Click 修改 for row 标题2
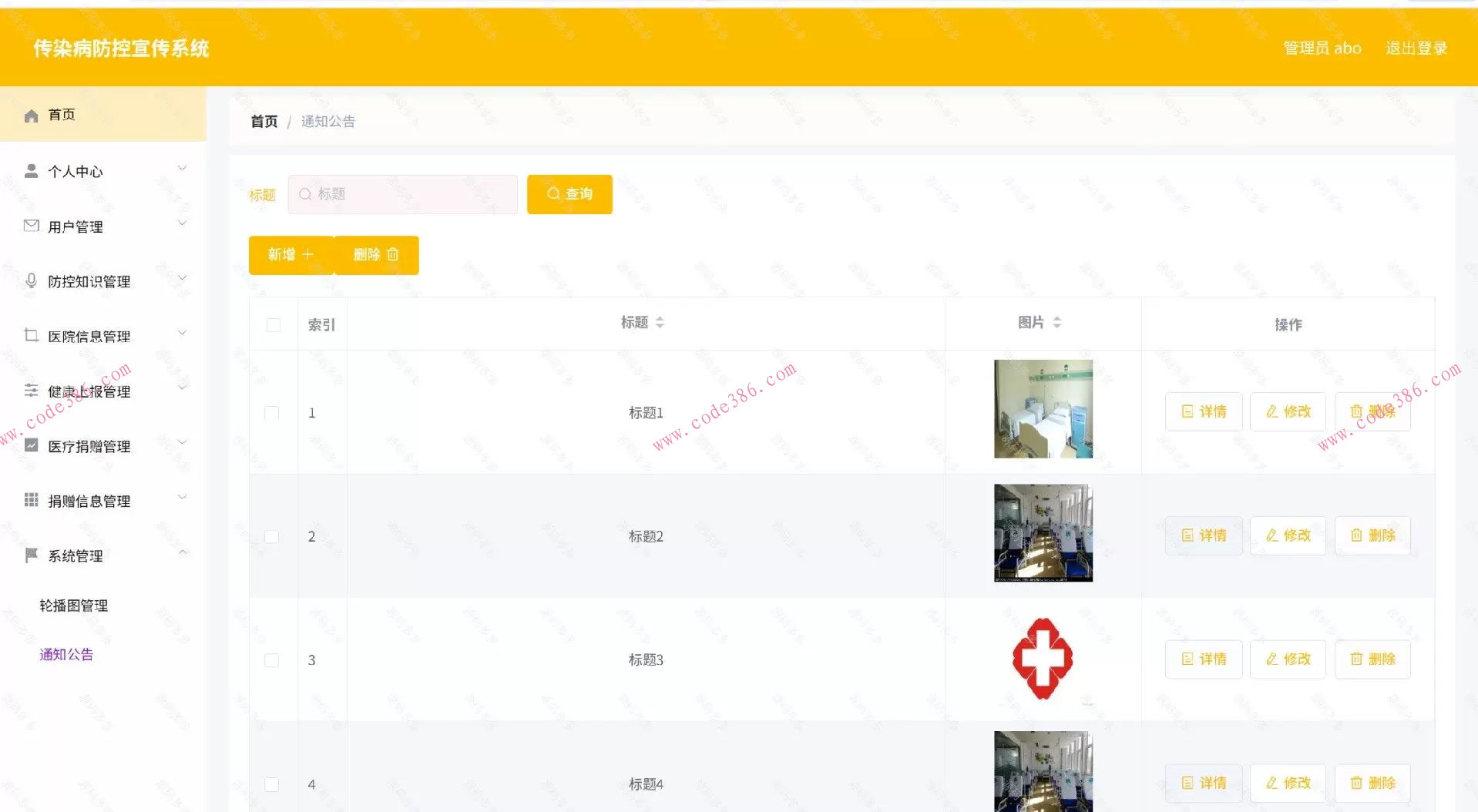This screenshot has width=1478, height=812. [1288, 535]
